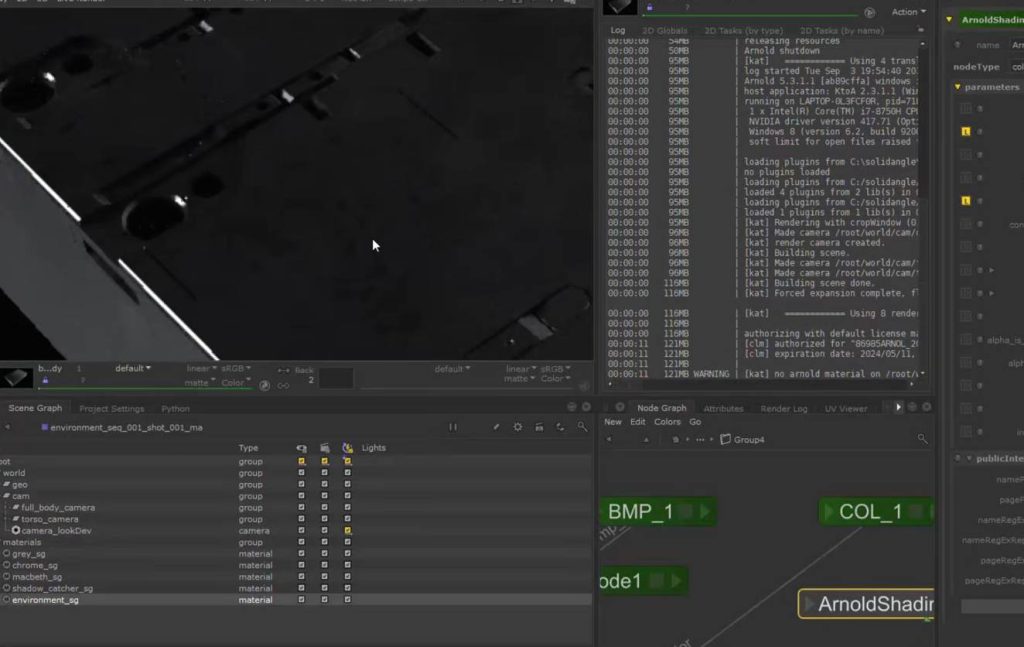Toggle the first checkbox in camera_lookDev row
1024x647 pixels.
[301, 531]
